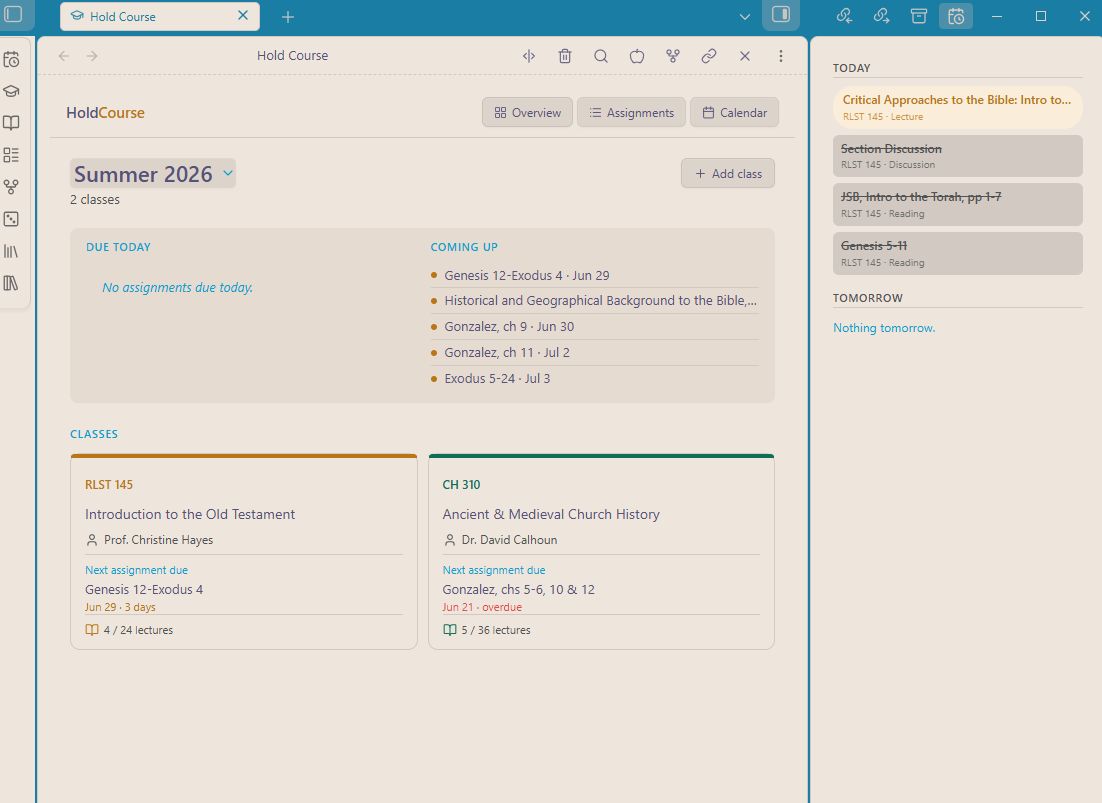Open Gonzalez, ch 11 Jul 2 item

[594, 353]
